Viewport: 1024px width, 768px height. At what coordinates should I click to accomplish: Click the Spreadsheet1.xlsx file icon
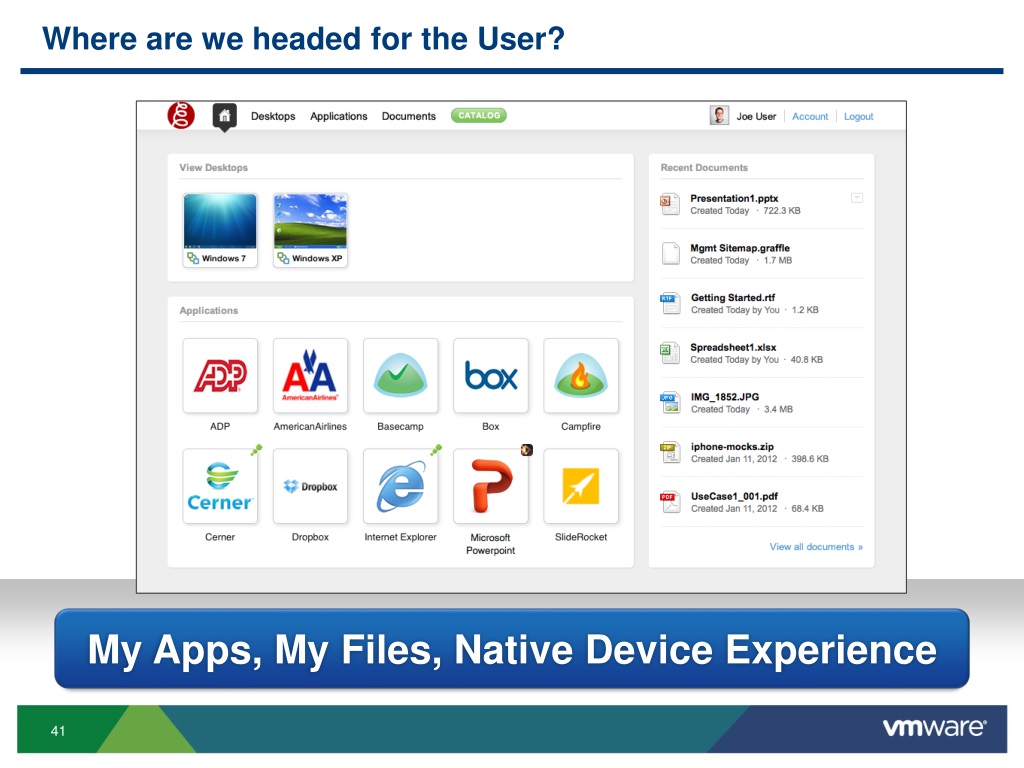pyautogui.click(x=670, y=353)
